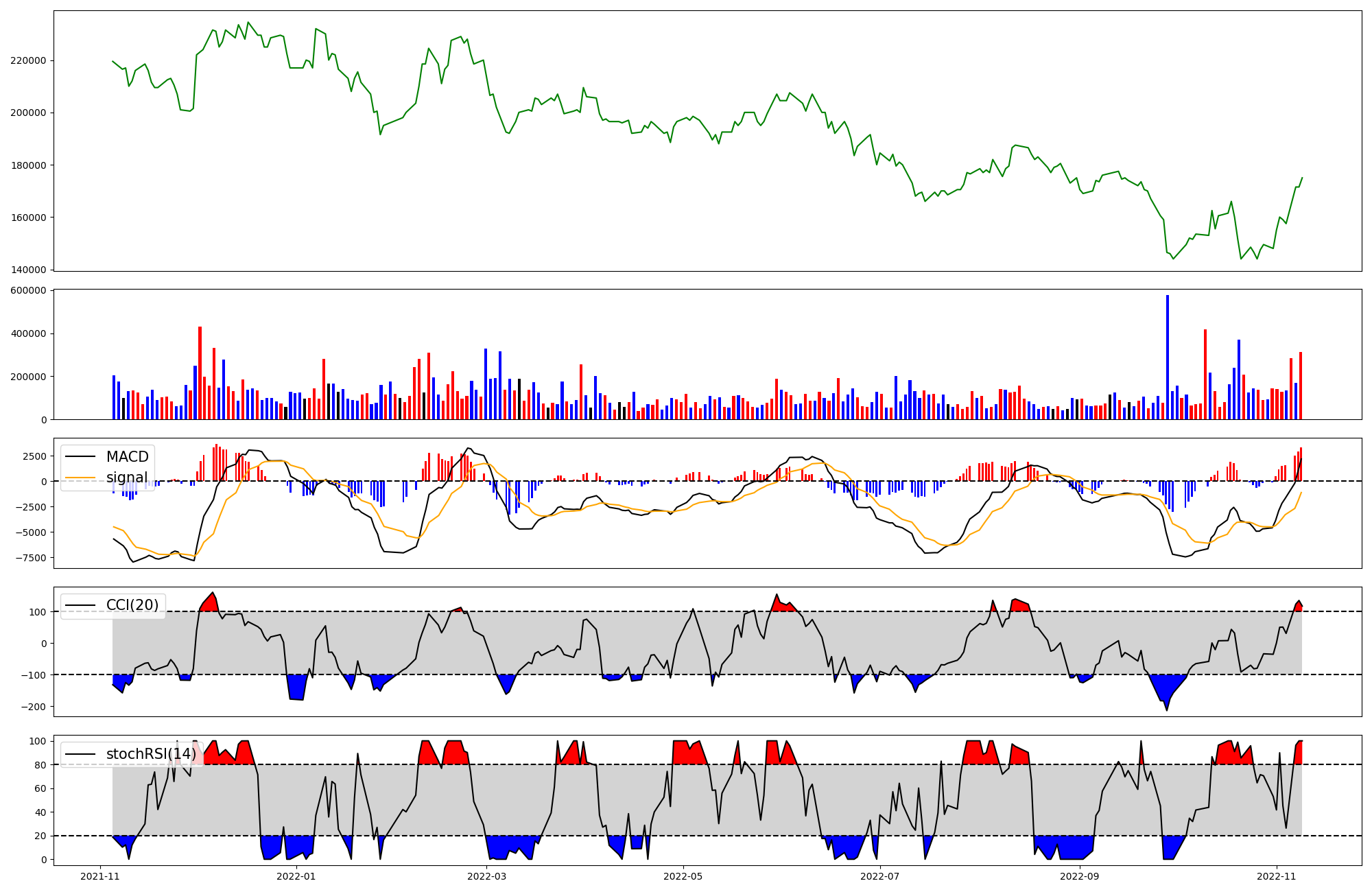
Task: Click the 600000 volume axis label
Action: [x=28, y=291]
